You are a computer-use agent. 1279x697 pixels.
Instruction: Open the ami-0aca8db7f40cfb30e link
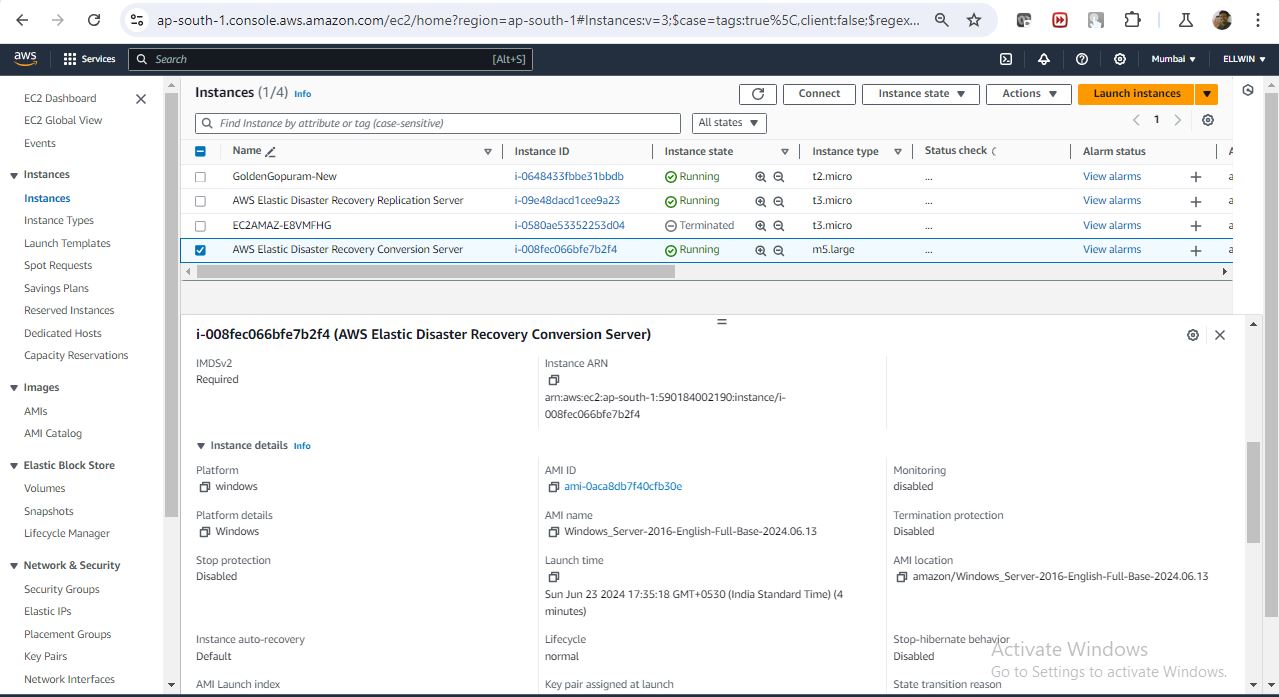point(622,487)
